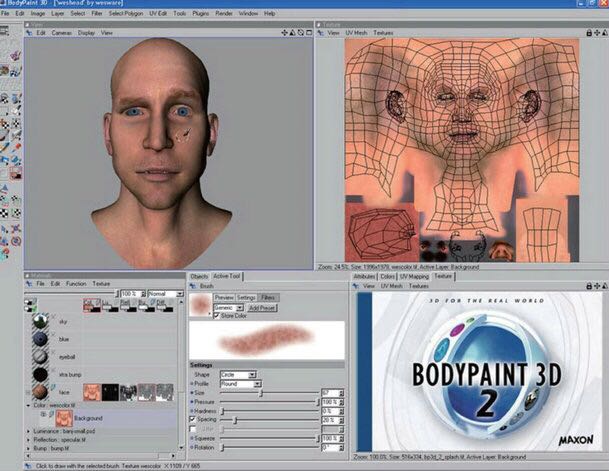
Task: Click the lock icon in lower Texture panel
Action: tap(589, 286)
